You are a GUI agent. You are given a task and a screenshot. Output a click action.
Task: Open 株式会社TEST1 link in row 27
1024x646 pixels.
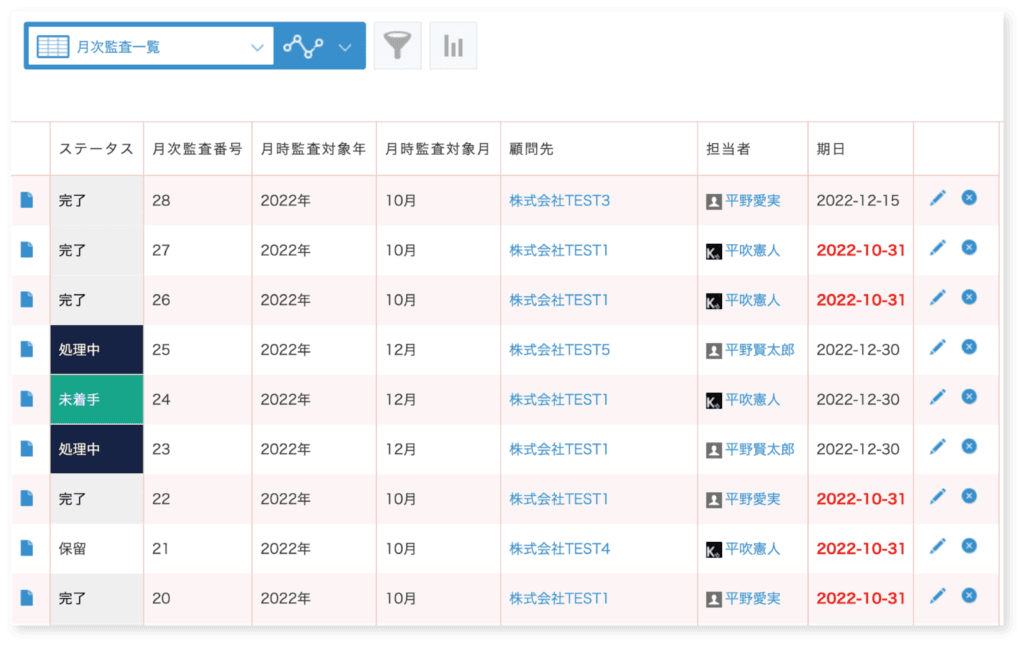558,250
